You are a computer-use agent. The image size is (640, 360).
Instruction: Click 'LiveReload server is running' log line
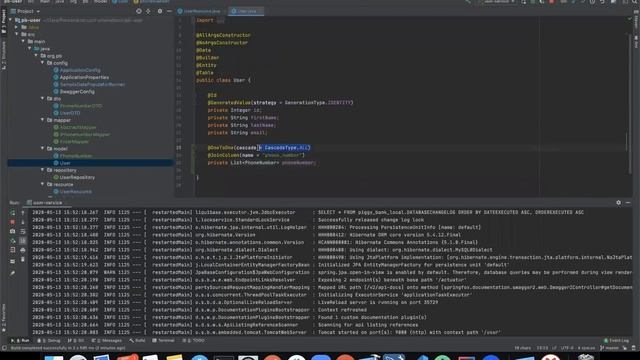point(378,302)
